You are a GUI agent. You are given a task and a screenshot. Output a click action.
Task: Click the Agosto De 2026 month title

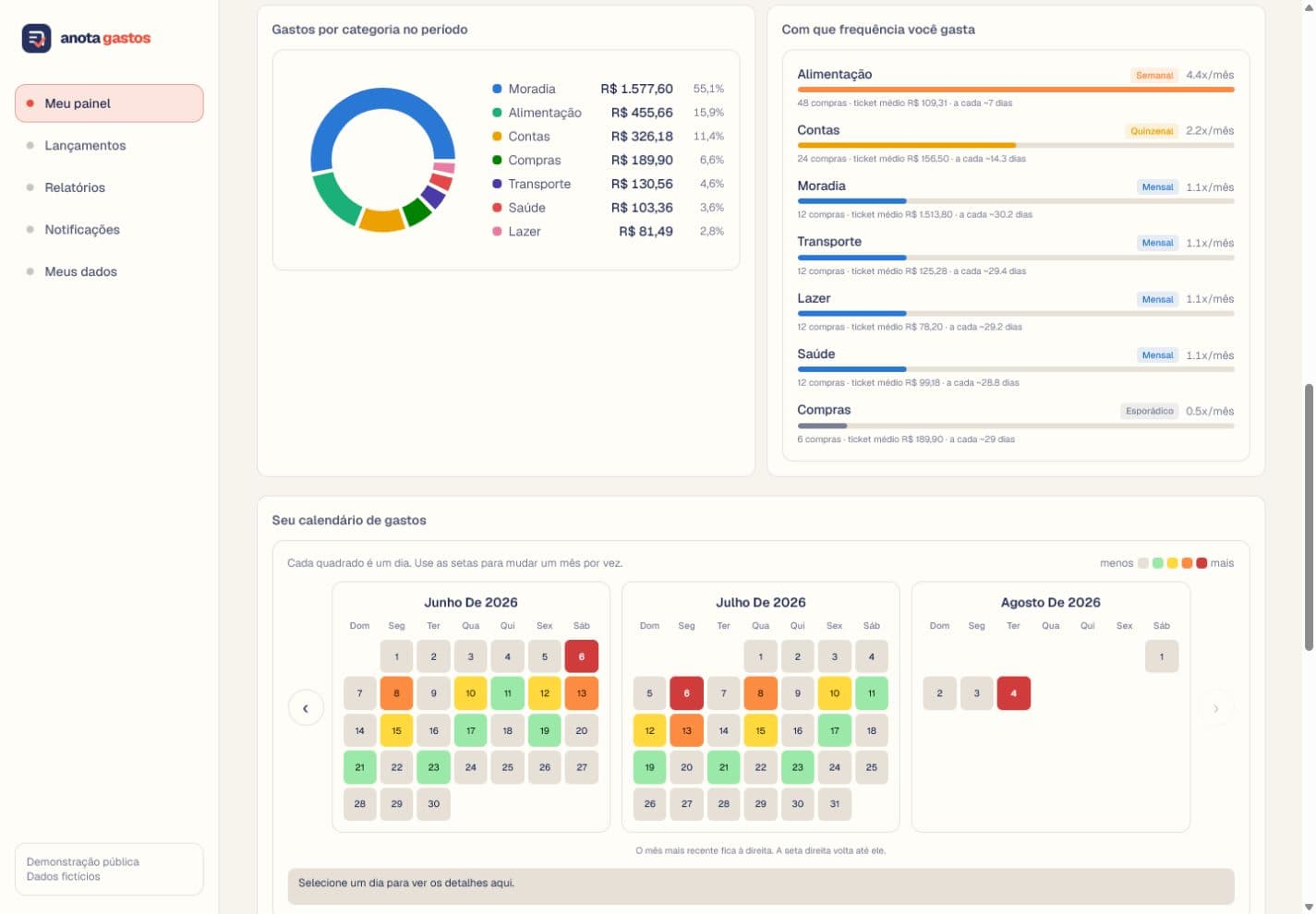(x=1051, y=602)
